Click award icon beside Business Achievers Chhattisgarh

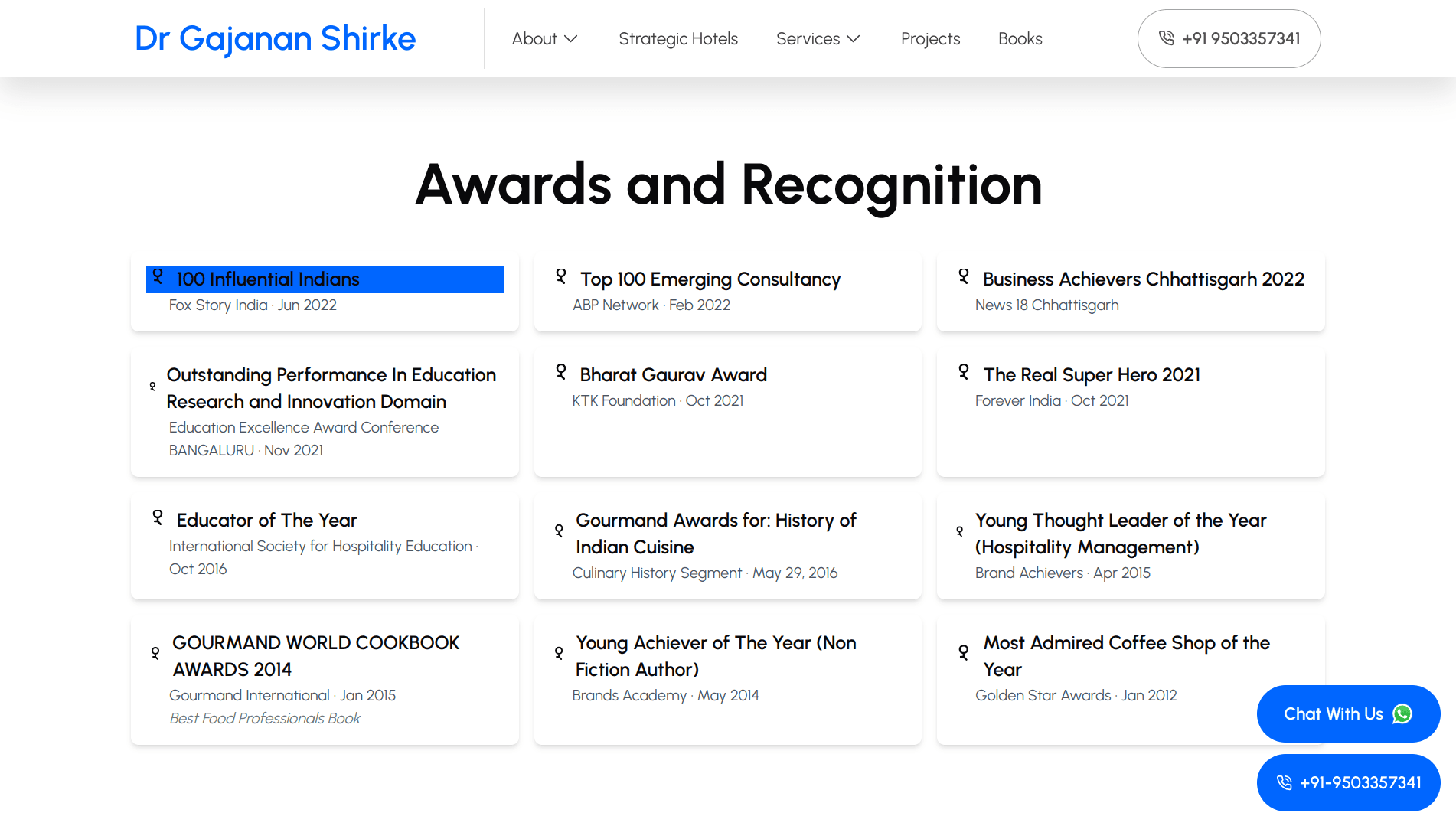tap(964, 276)
